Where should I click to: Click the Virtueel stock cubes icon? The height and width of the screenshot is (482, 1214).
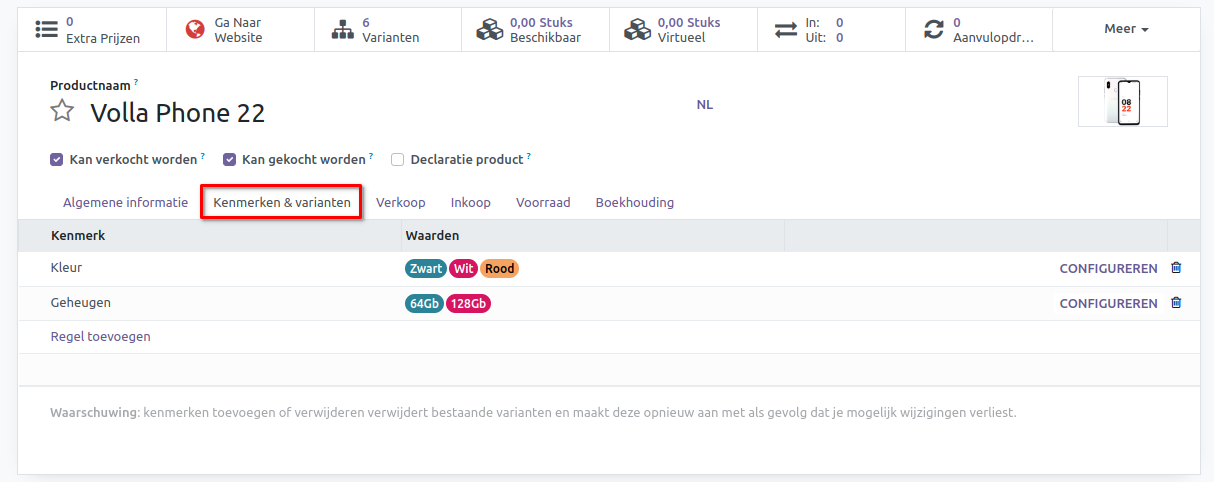(x=637, y=30)
